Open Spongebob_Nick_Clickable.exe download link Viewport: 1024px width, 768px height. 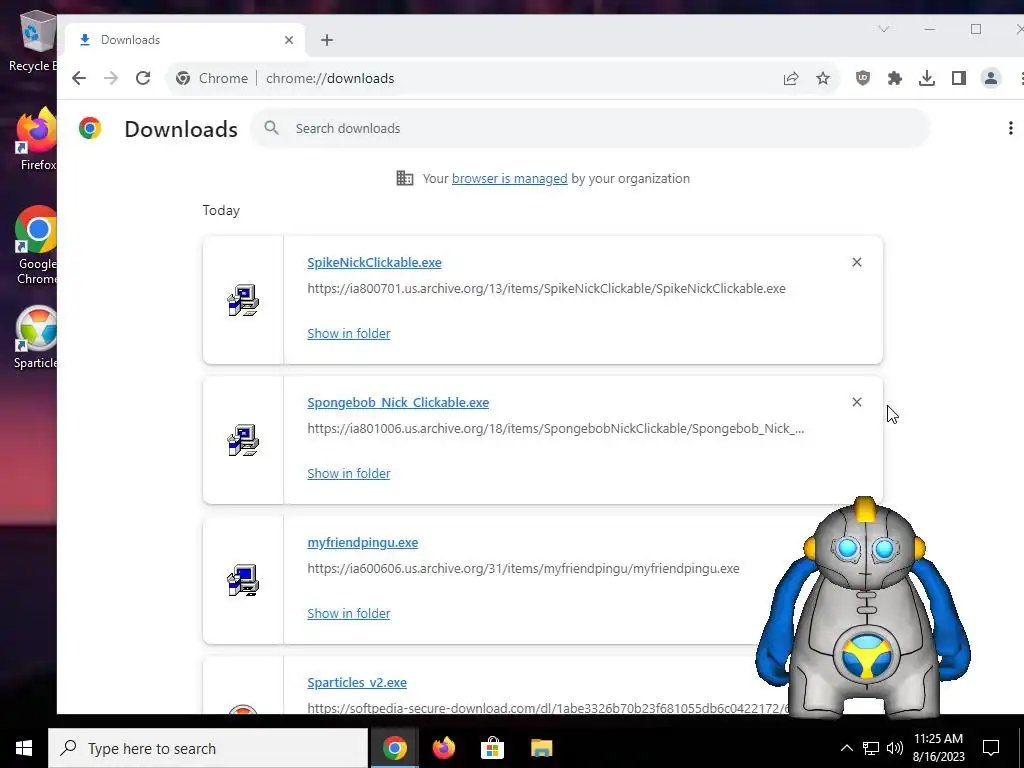tap(398, 402)
